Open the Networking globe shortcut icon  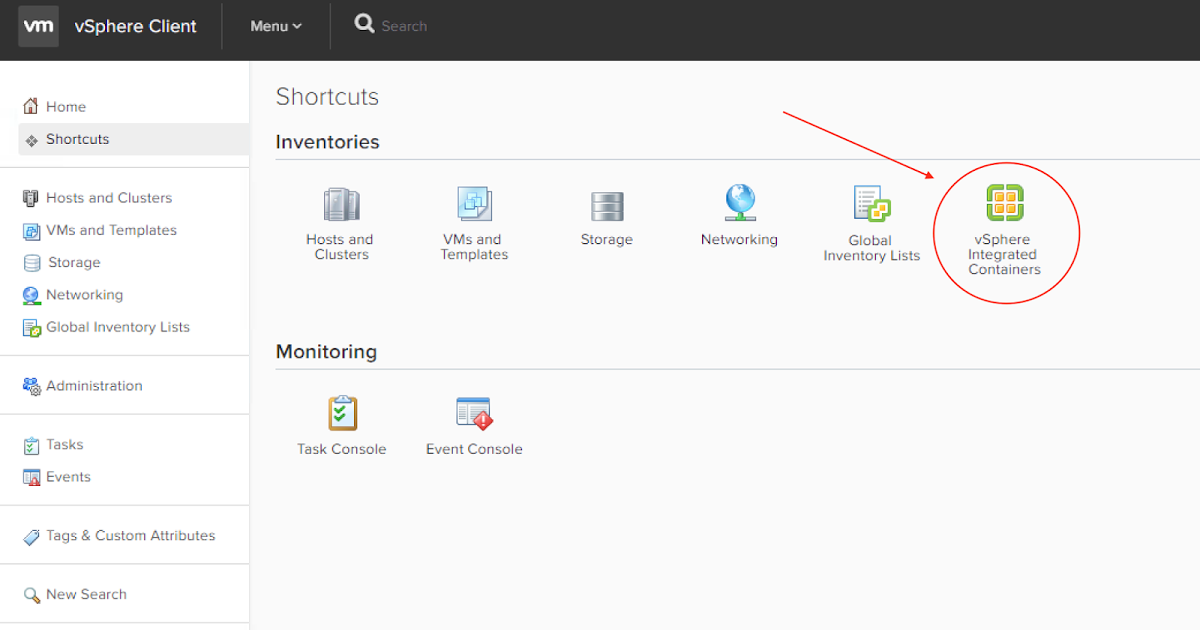coord(740,204)
